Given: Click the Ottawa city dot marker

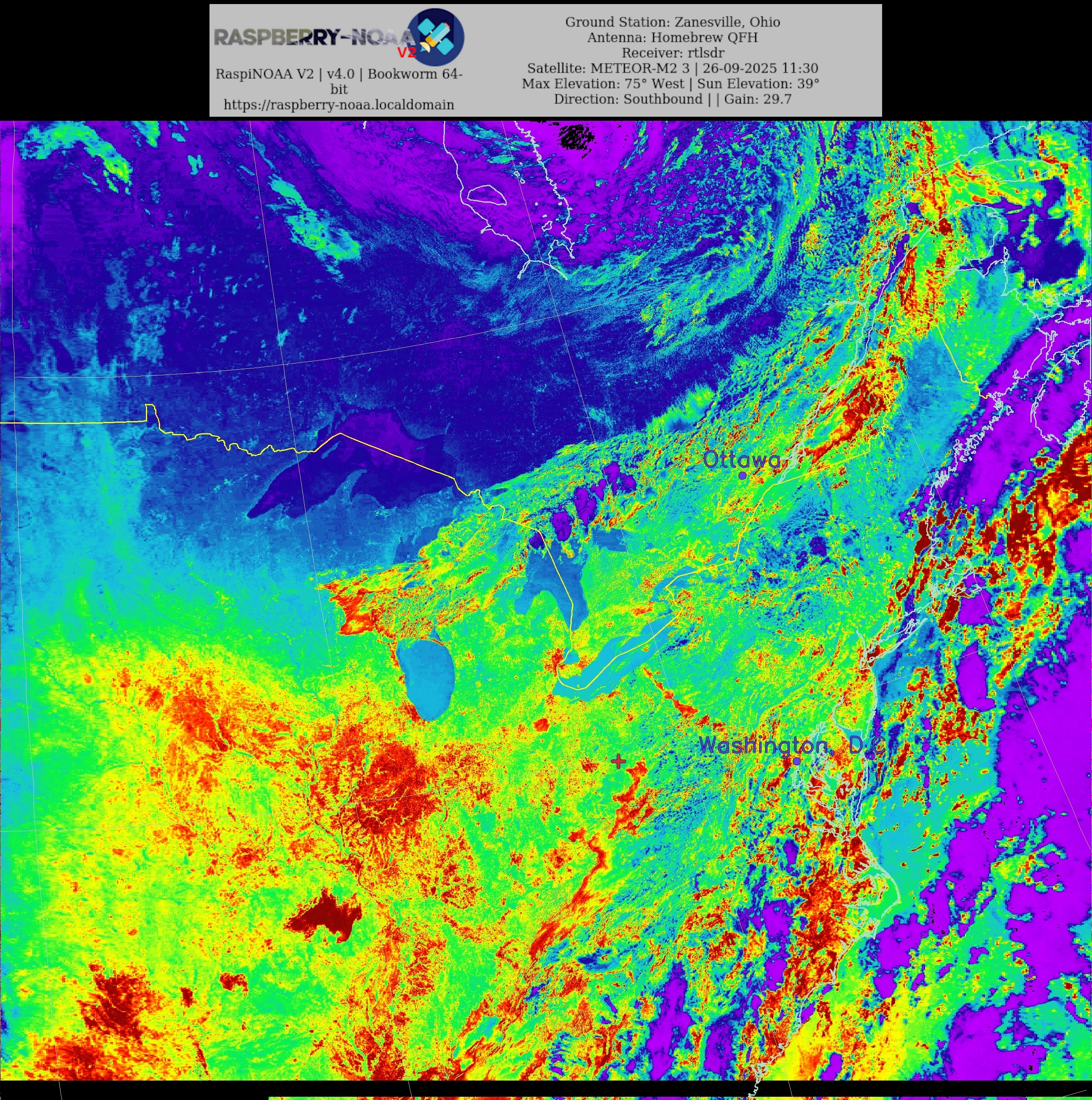Looking at the screenshot, I should 742,475.
